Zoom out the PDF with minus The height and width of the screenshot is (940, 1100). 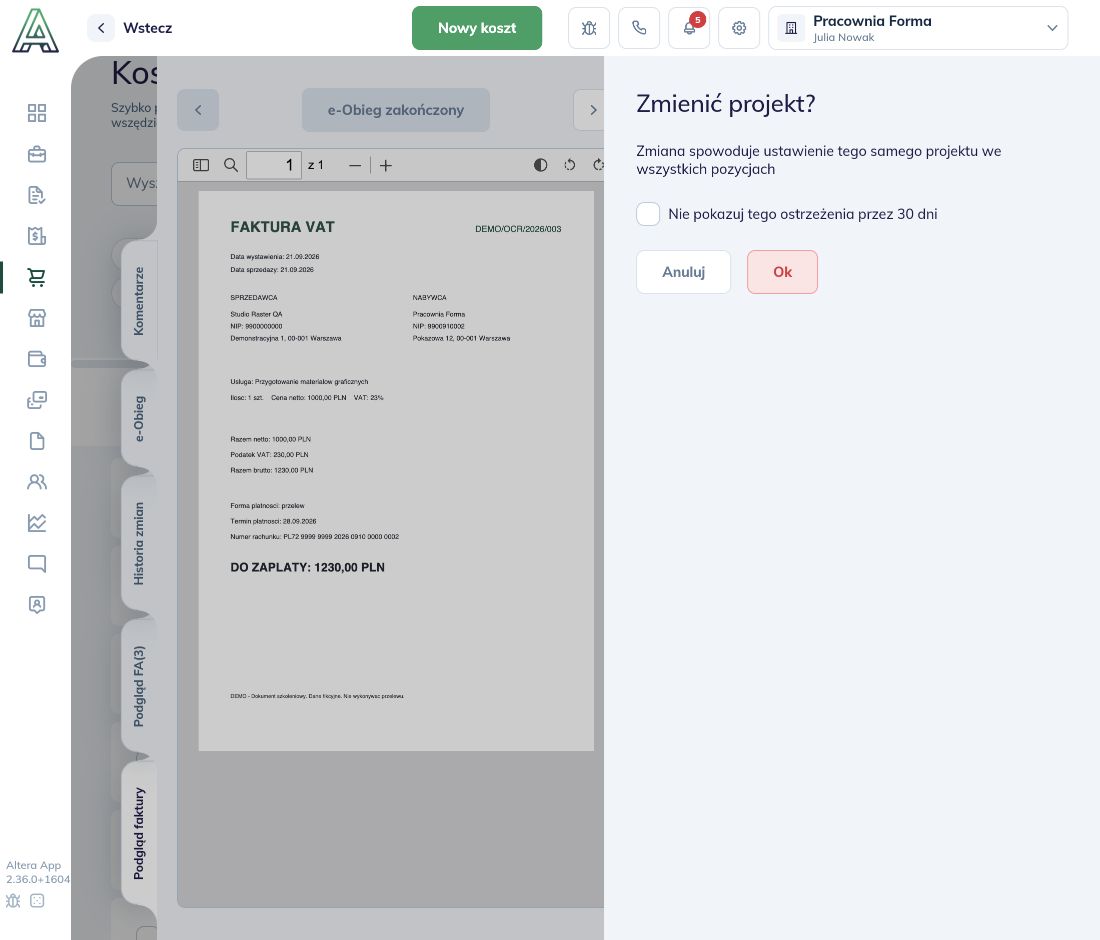[355, 166]
